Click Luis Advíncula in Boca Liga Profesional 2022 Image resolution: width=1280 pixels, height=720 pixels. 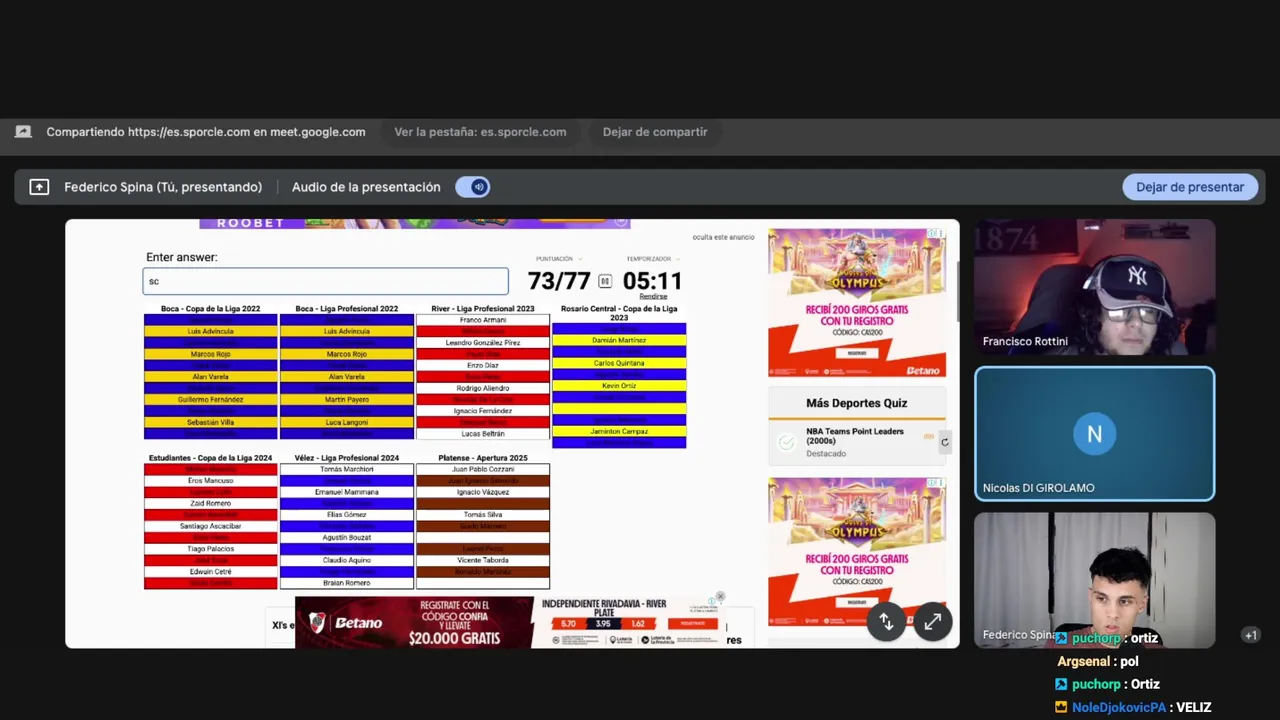point(347,331)
